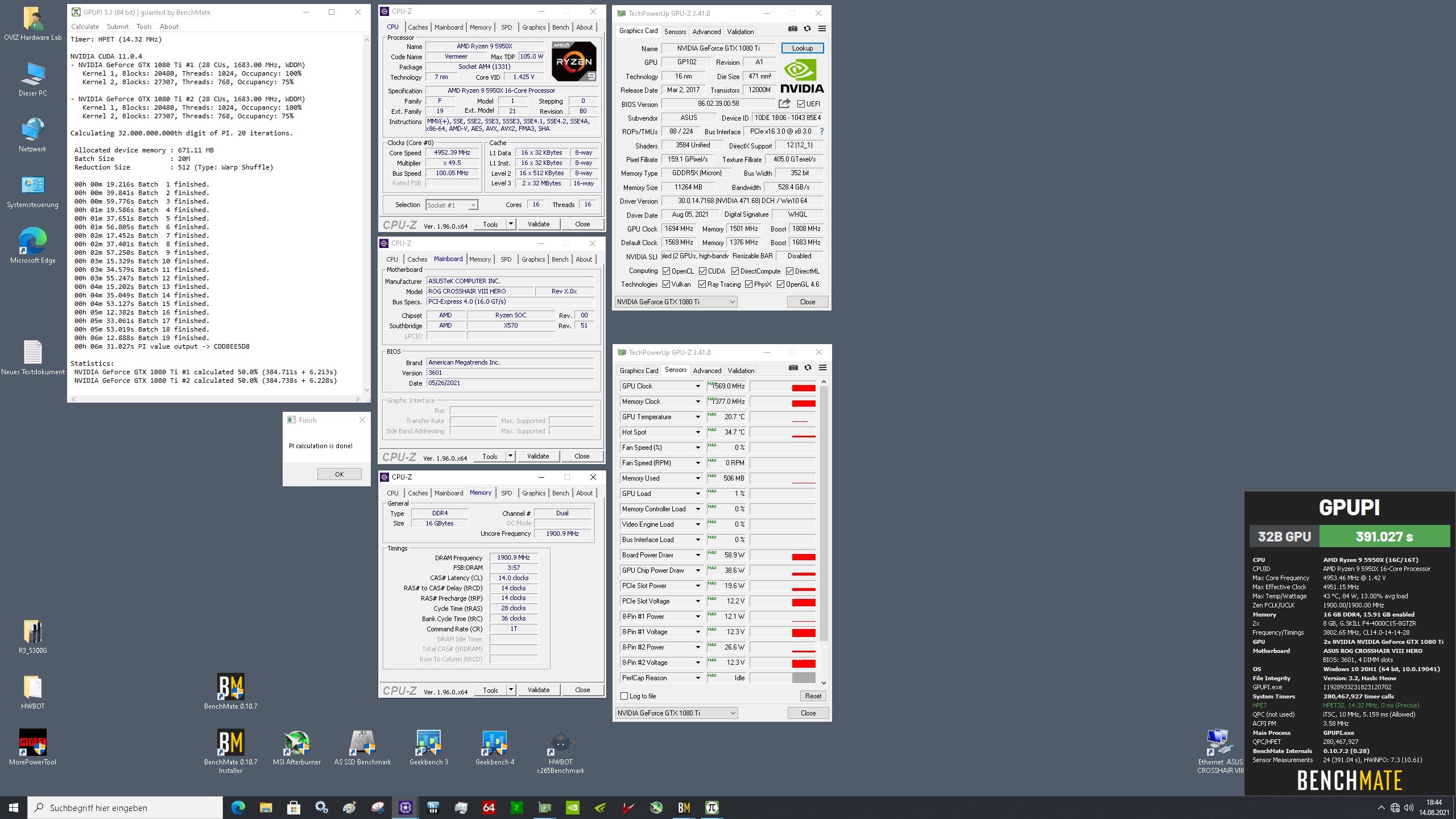
Task: Click refresh icon in top GPU-Z window
Action: tap(807, 28)
